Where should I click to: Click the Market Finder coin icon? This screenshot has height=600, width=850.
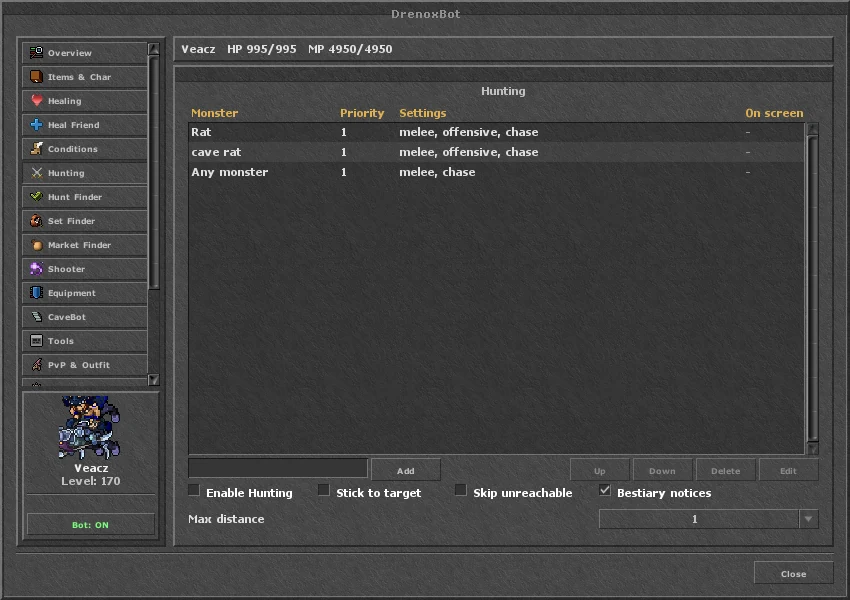tap(36, 244)
